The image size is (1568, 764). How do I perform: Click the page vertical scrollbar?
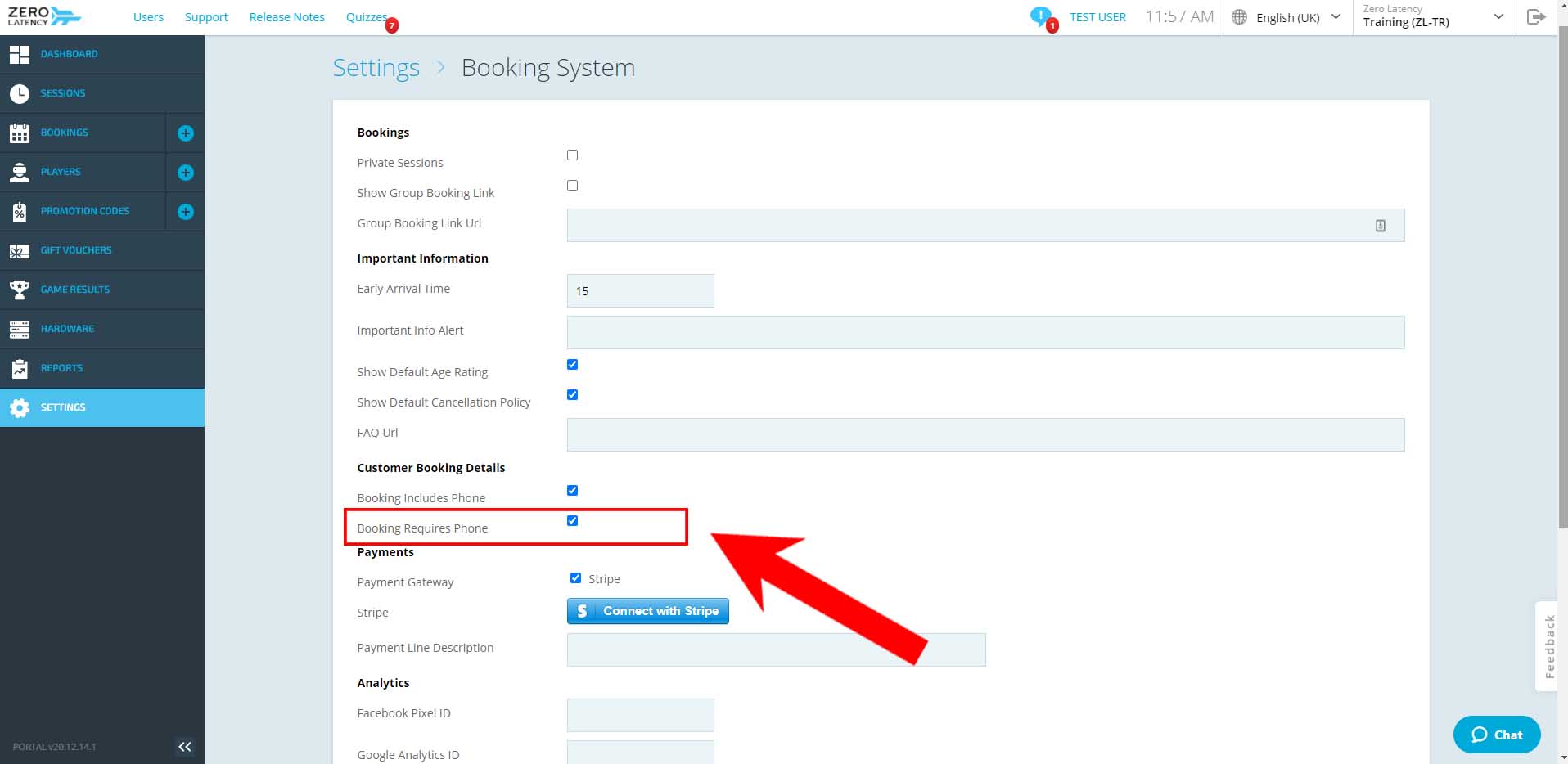pos(1562,278)
